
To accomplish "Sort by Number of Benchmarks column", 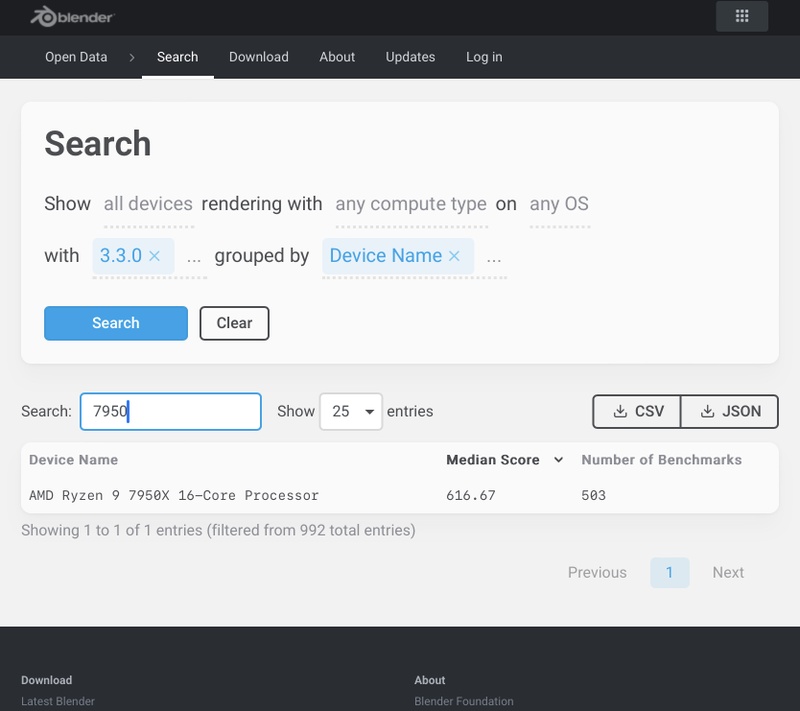I will click(x=662, y=460).
